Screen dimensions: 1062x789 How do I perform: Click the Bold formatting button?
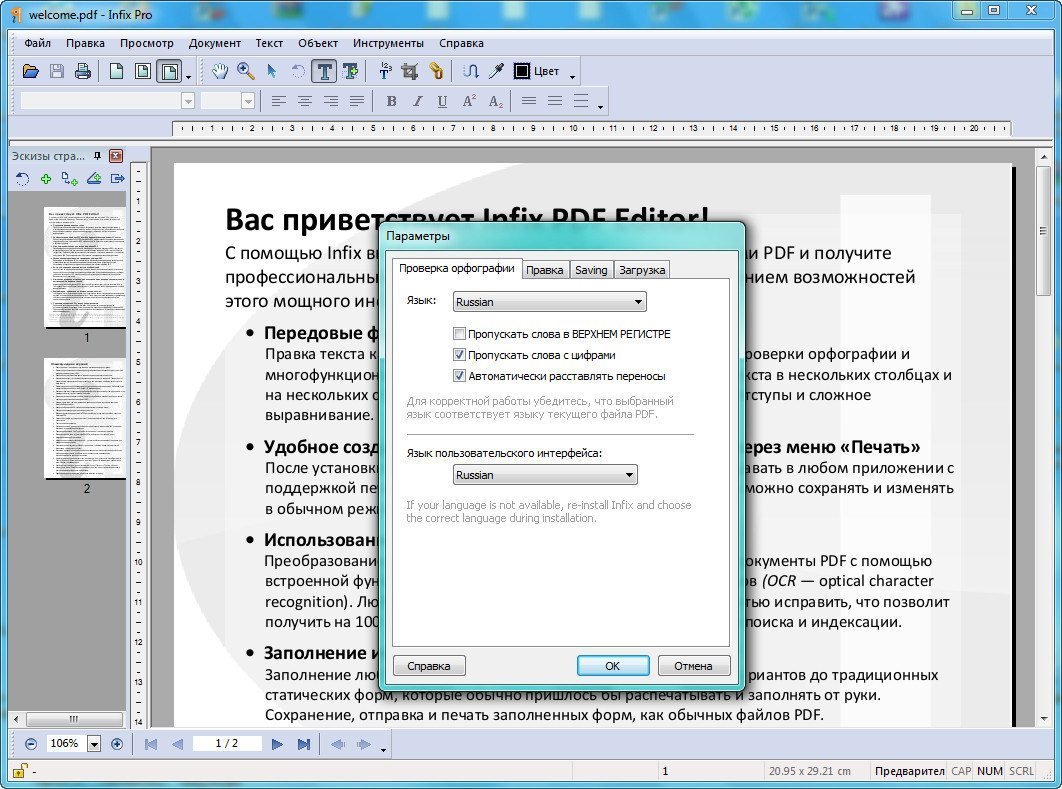[391, 102]
